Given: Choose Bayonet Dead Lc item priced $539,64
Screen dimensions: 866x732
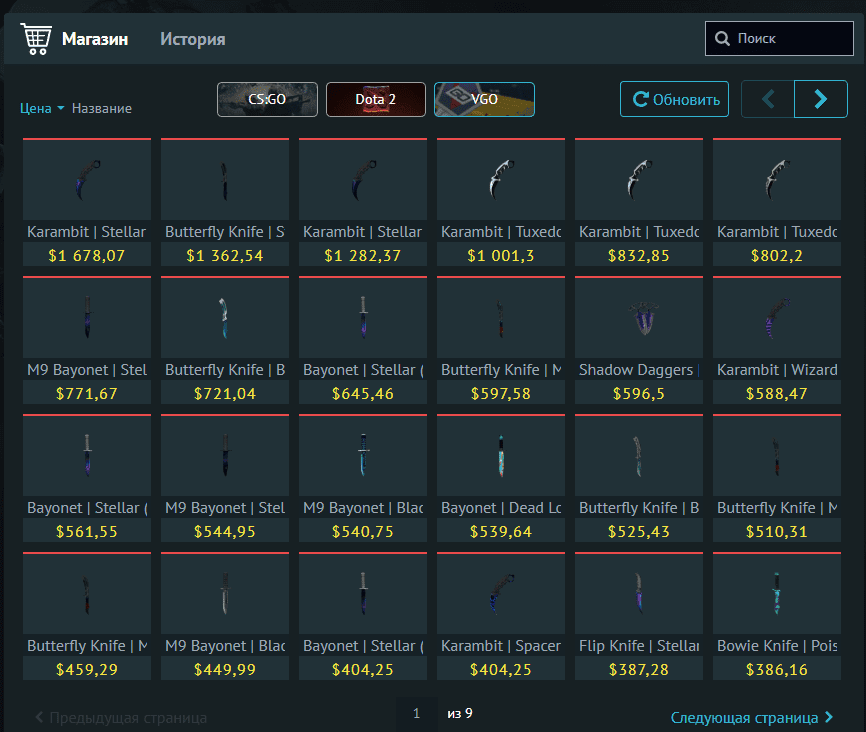Looking at the screenshot, I should tap(501, 478).
